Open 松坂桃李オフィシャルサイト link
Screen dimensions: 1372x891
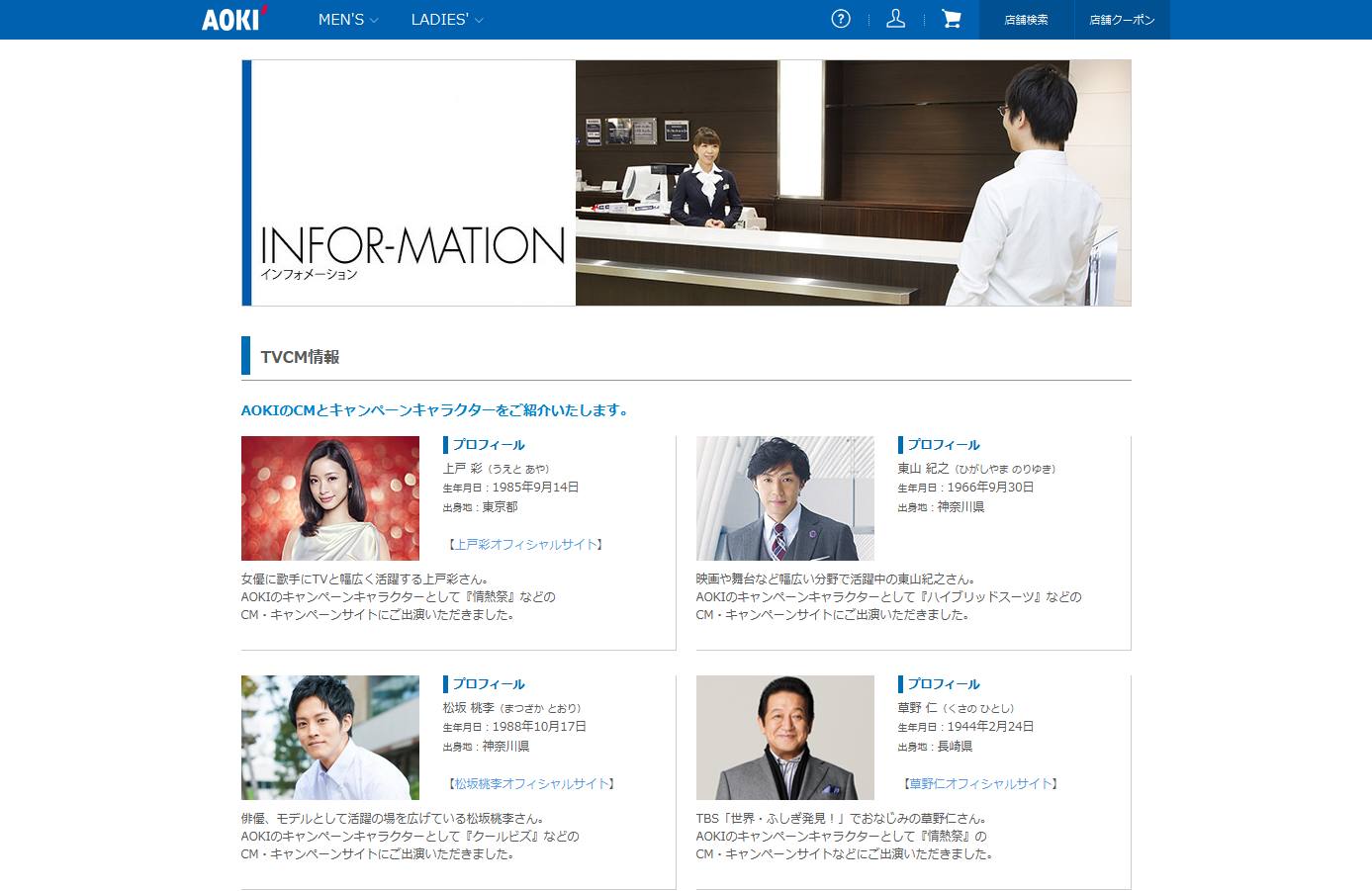(531, 783)
